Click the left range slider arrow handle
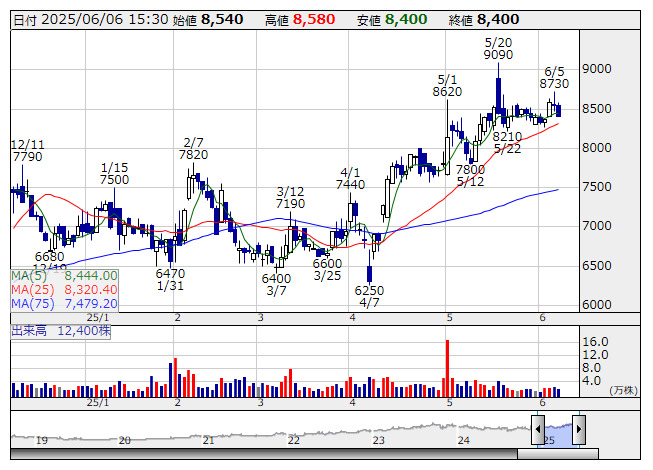The width and height of the screenshot is (653, 470). 538,429
